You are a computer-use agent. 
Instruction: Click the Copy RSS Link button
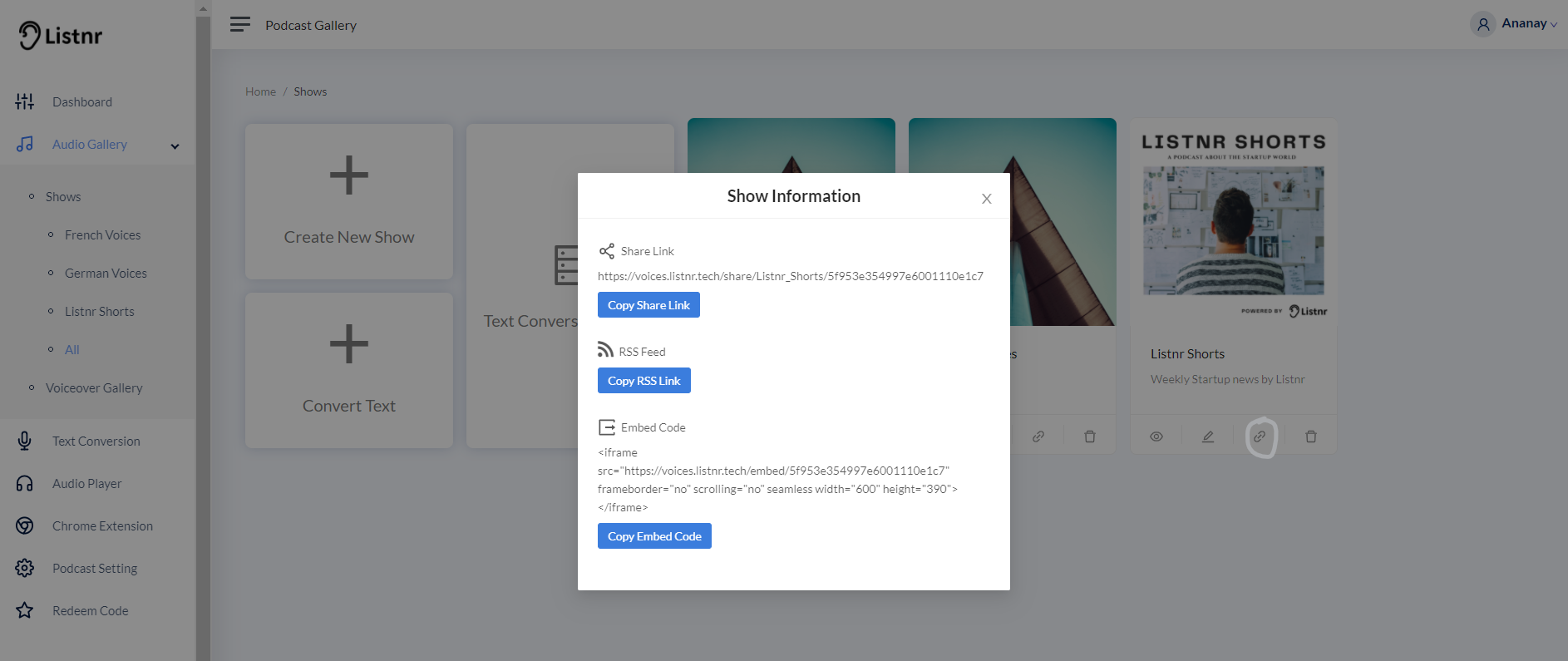[x=644, y=381]
